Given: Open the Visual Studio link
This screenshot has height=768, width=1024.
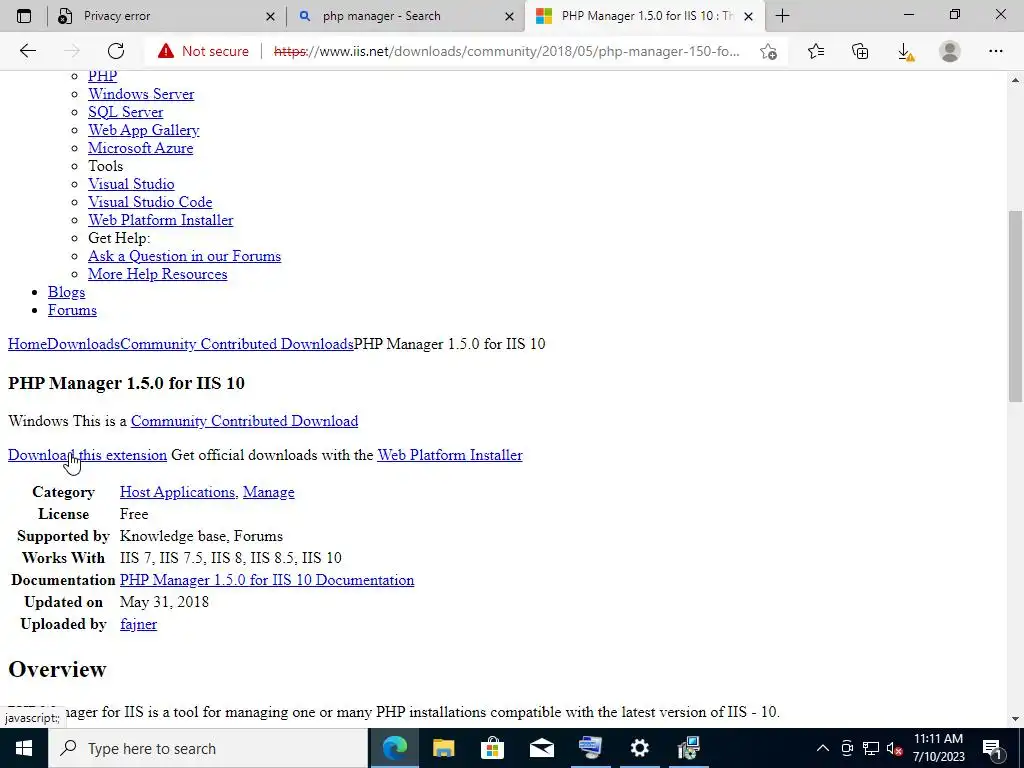Looking at the screenshot, I should pos(131,184).
